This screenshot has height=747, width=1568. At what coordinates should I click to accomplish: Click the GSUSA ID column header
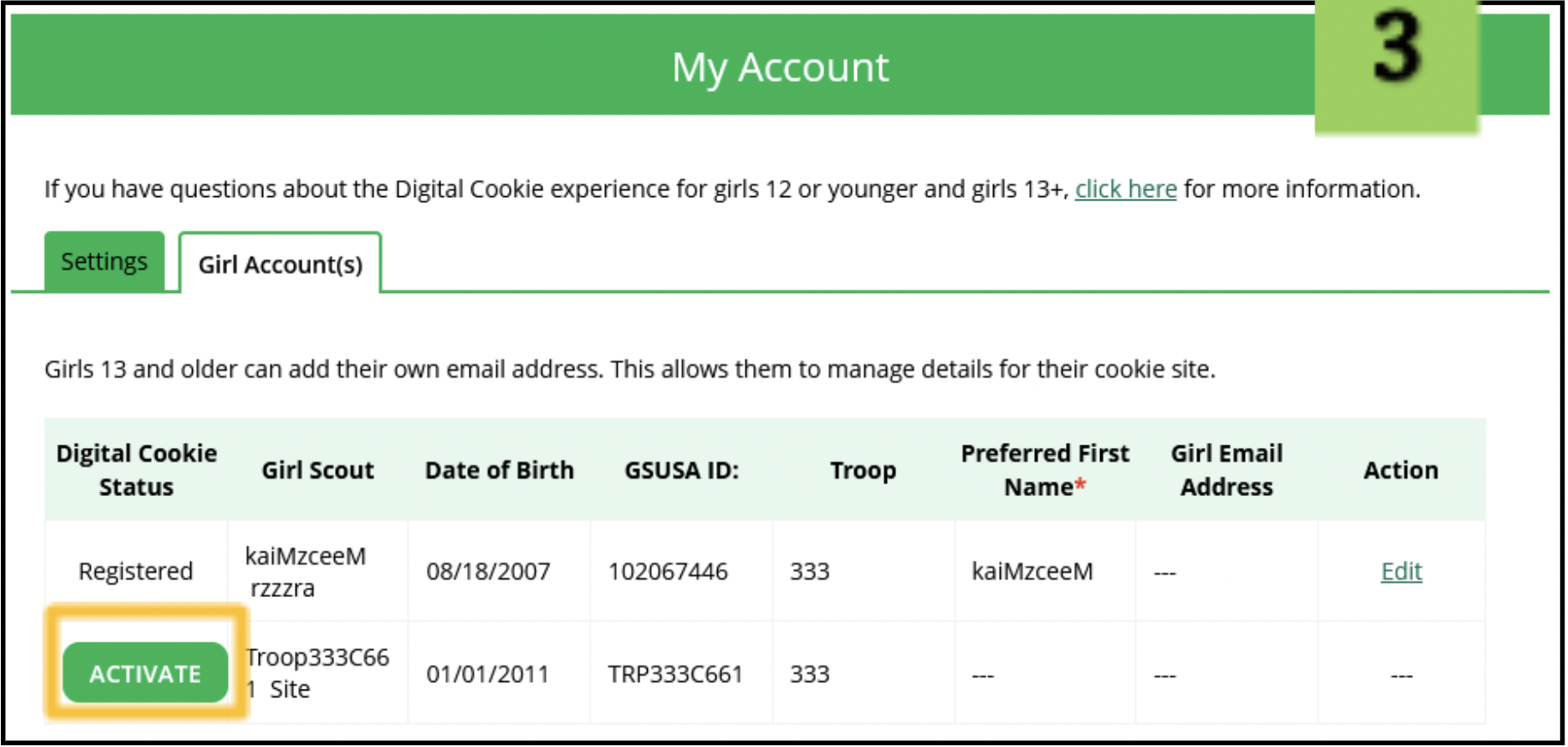(x=681, y=469)
